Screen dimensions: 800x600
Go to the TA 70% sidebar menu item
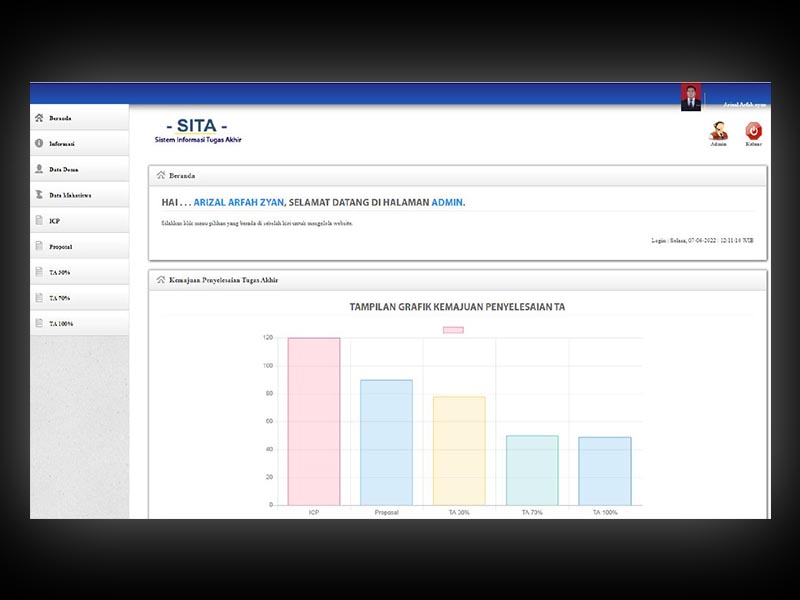(60, 298)
